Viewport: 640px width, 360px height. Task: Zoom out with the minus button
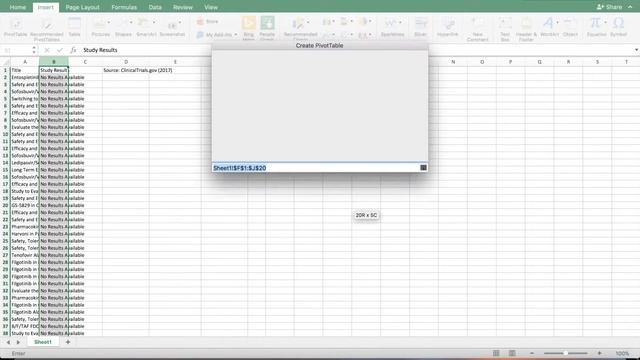532,353
